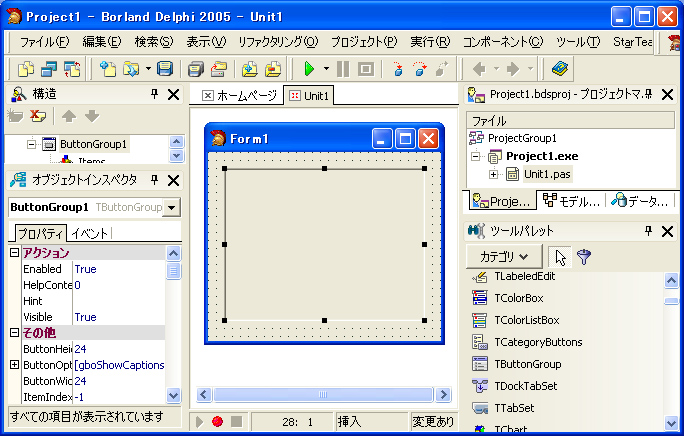The width and height of the screenshot is (684, 436).
Task: Click Delete item icon in Structure panel
Action: [x=38, y=116]
